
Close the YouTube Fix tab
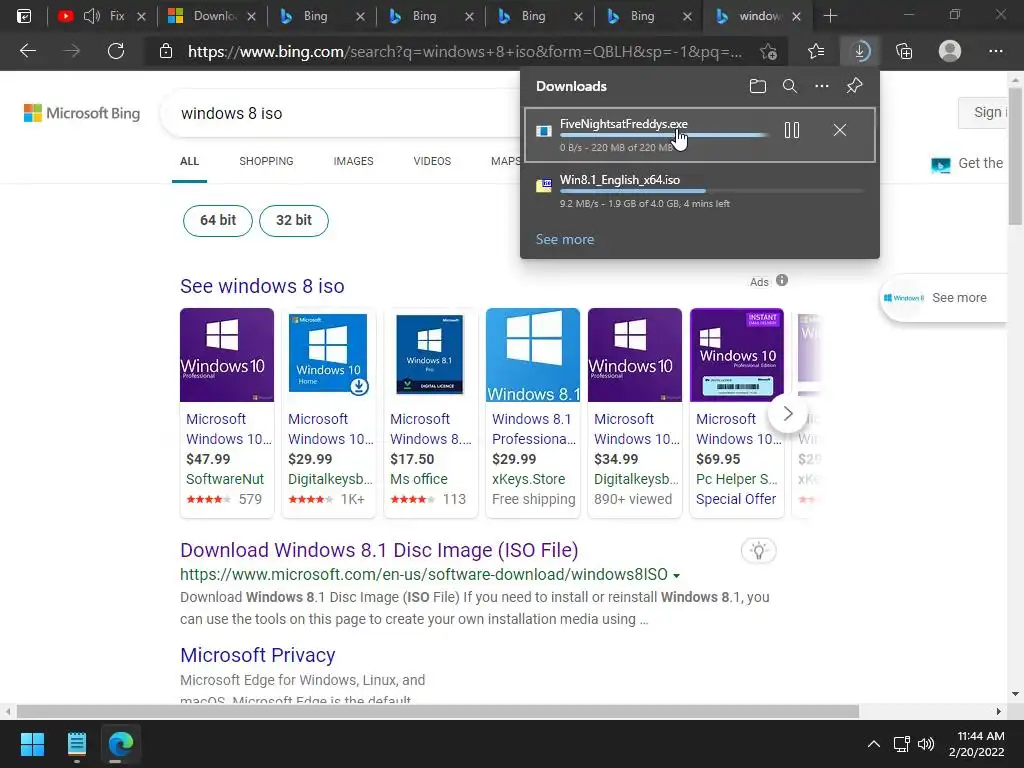tap(141, 17)
